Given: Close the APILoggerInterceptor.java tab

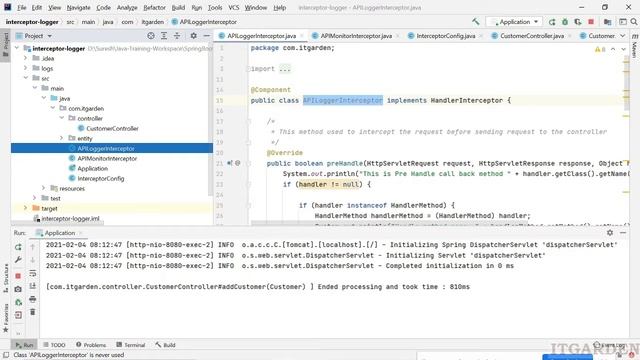Looking at the screenshot, I should tap(302, 36).
